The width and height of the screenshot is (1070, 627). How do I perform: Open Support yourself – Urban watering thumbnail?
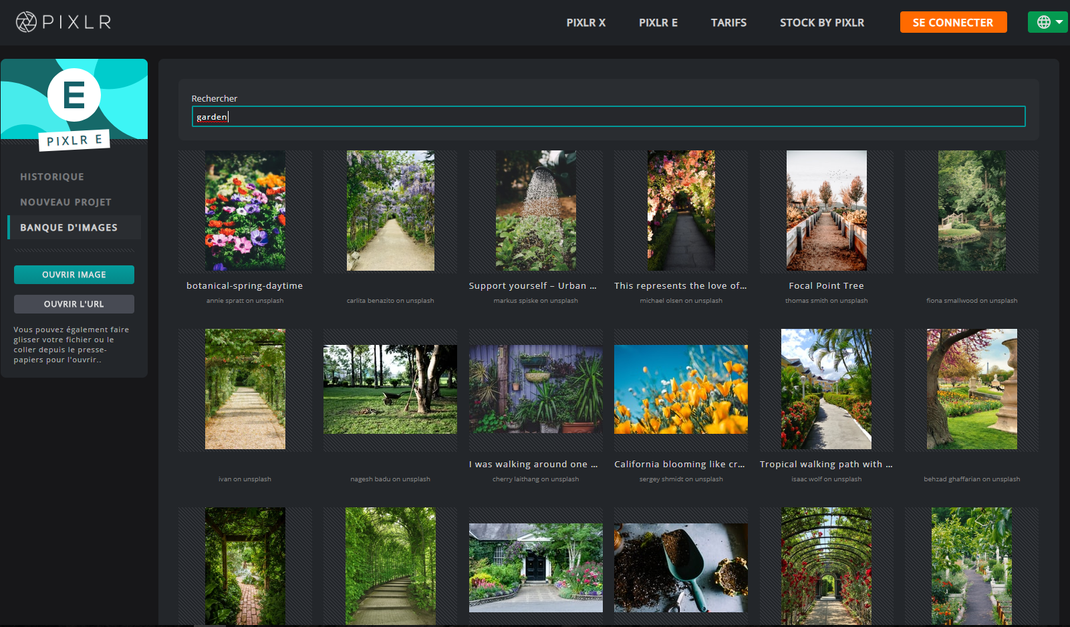536,211
